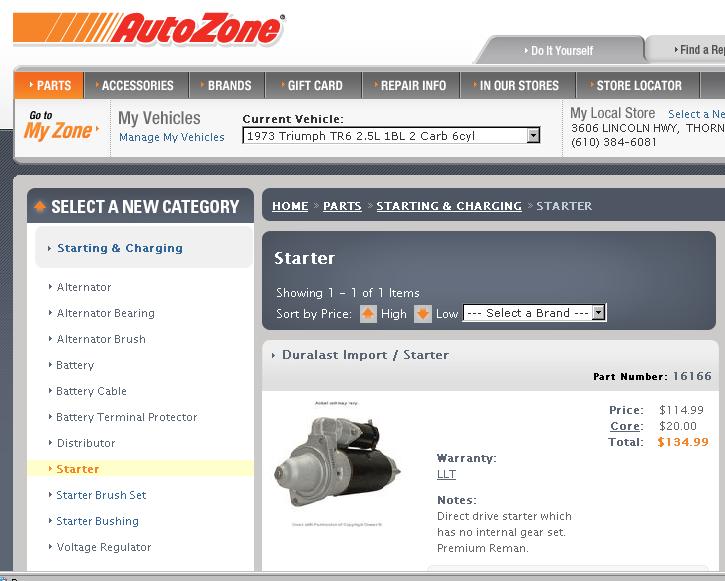Click the starter product image
The width and height of the screenshot is (725, 581).
(338, 463)
